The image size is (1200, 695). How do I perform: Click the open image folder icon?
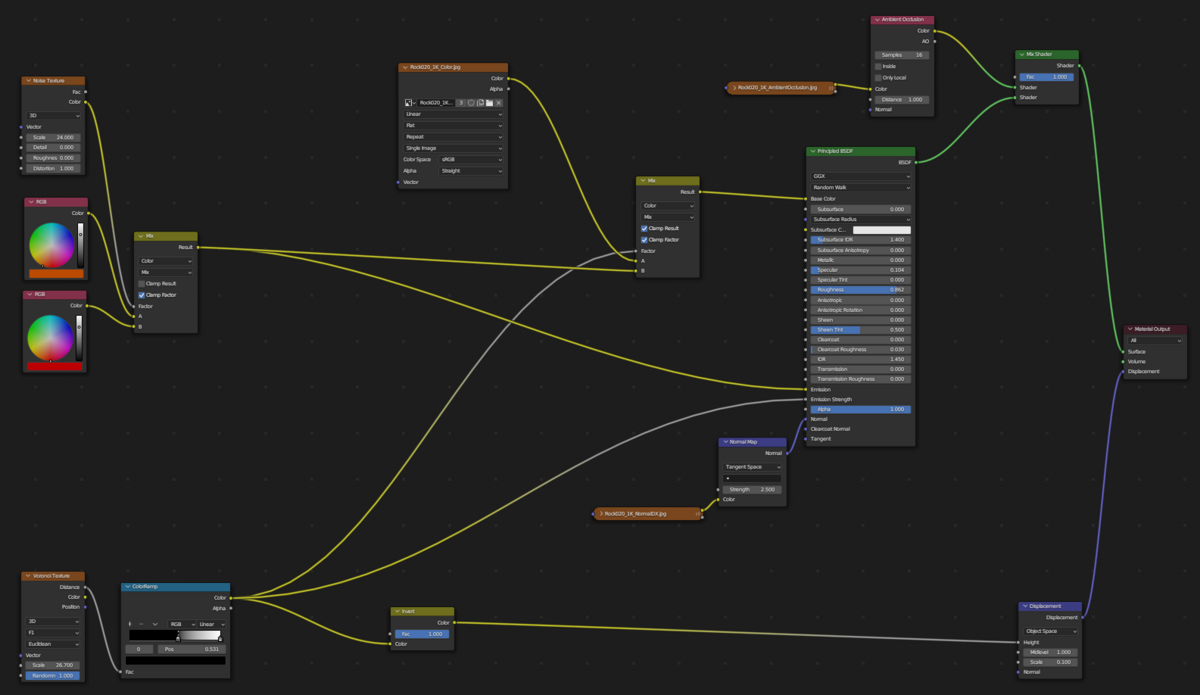(x=489, y=103)
